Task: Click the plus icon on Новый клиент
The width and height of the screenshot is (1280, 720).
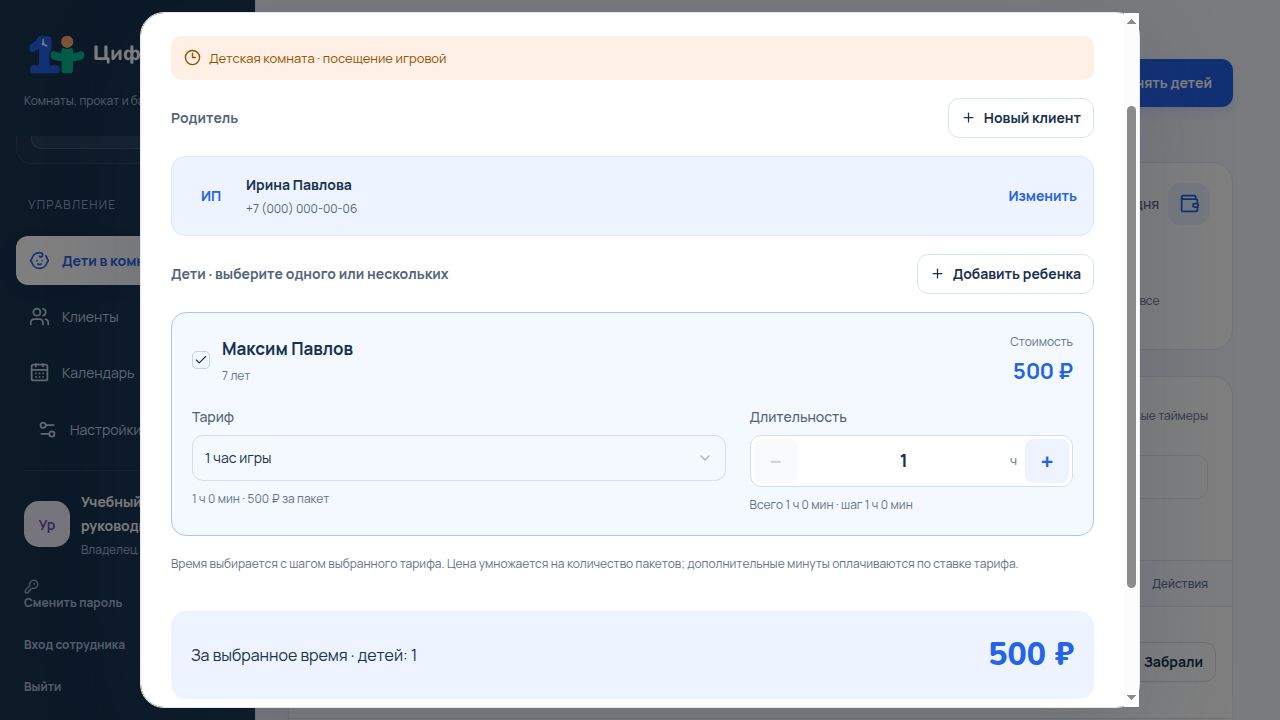Action: [x=968, y=118]
